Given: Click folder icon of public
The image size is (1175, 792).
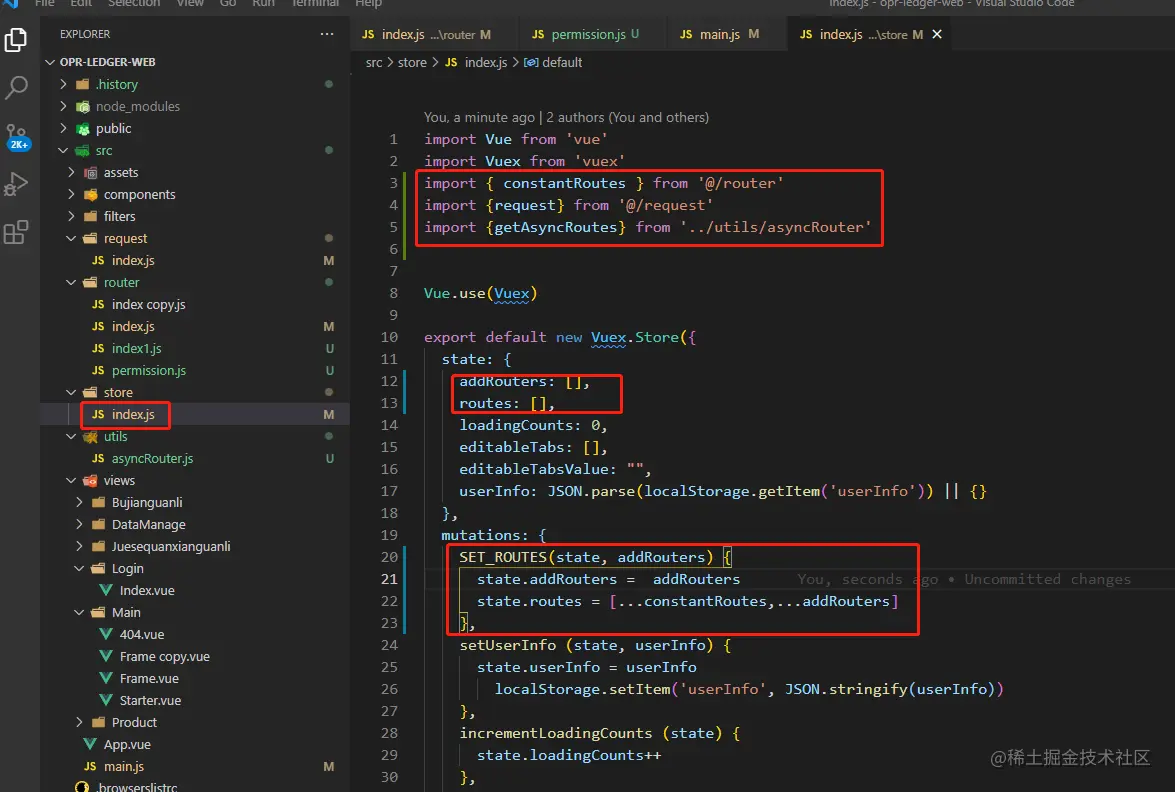Looking at the screenshot, I should (x=83, y=129).
